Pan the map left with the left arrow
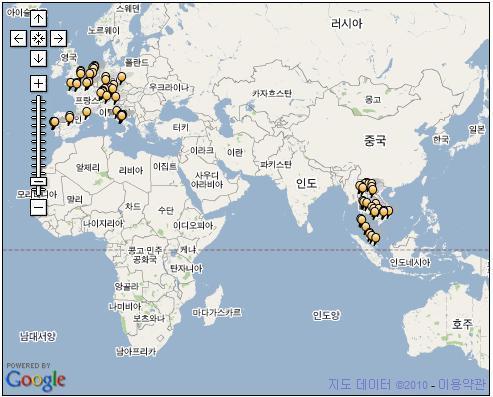493x397 pixels. click(18, 39)
